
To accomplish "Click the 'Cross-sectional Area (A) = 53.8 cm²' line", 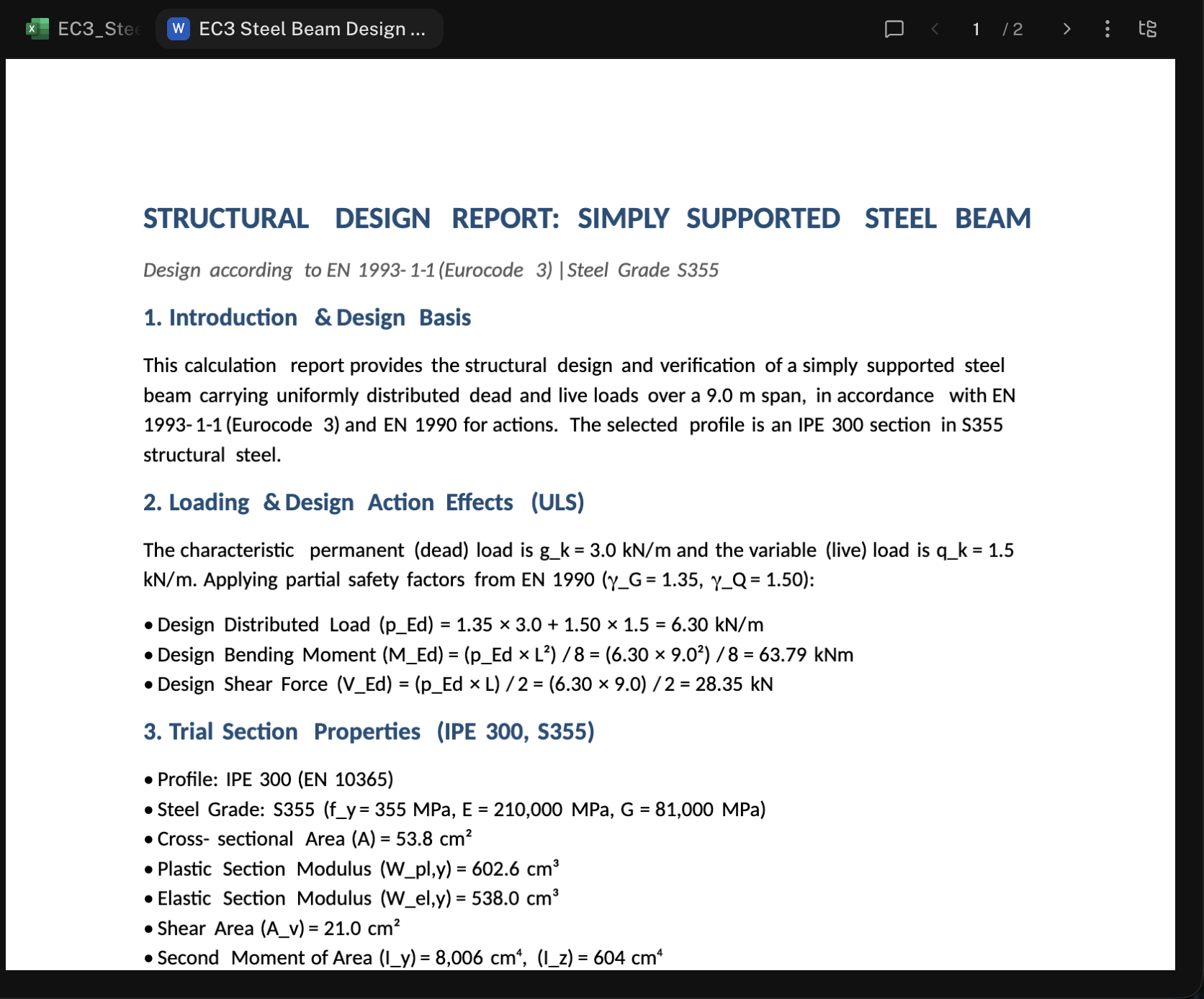I will (x=307, y=839).
